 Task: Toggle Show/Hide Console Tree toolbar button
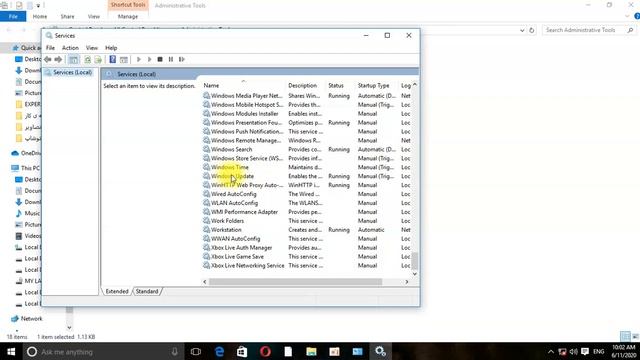[x=73, y=60]
